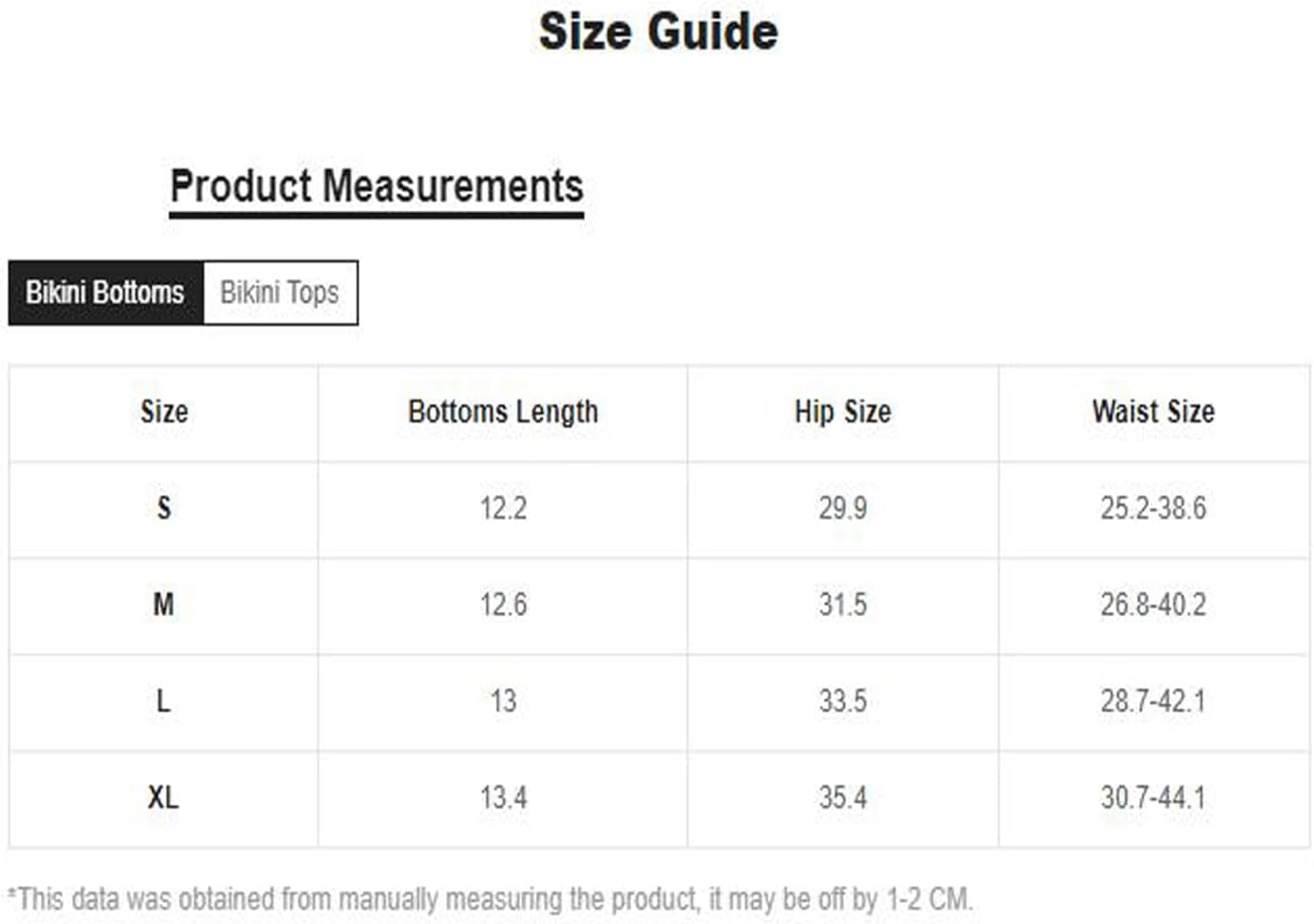Click the 28.7-42.1 waist size cell
The width and height of the screenshot is (1314, 924).
click(1153, 702)
